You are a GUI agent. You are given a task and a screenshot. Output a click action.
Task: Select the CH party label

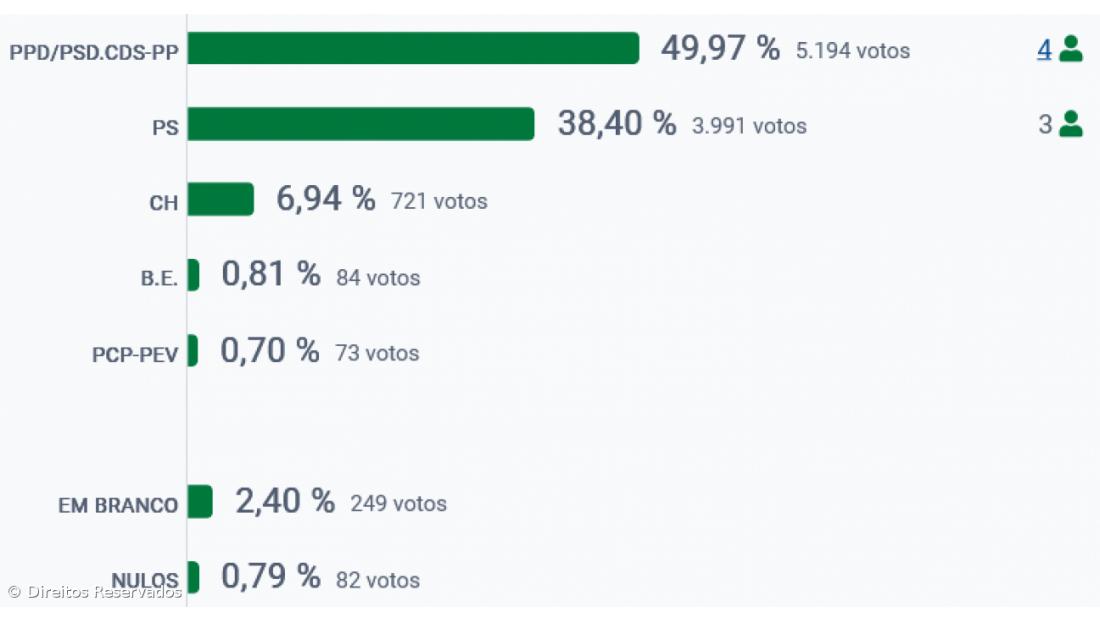(163, 203)
